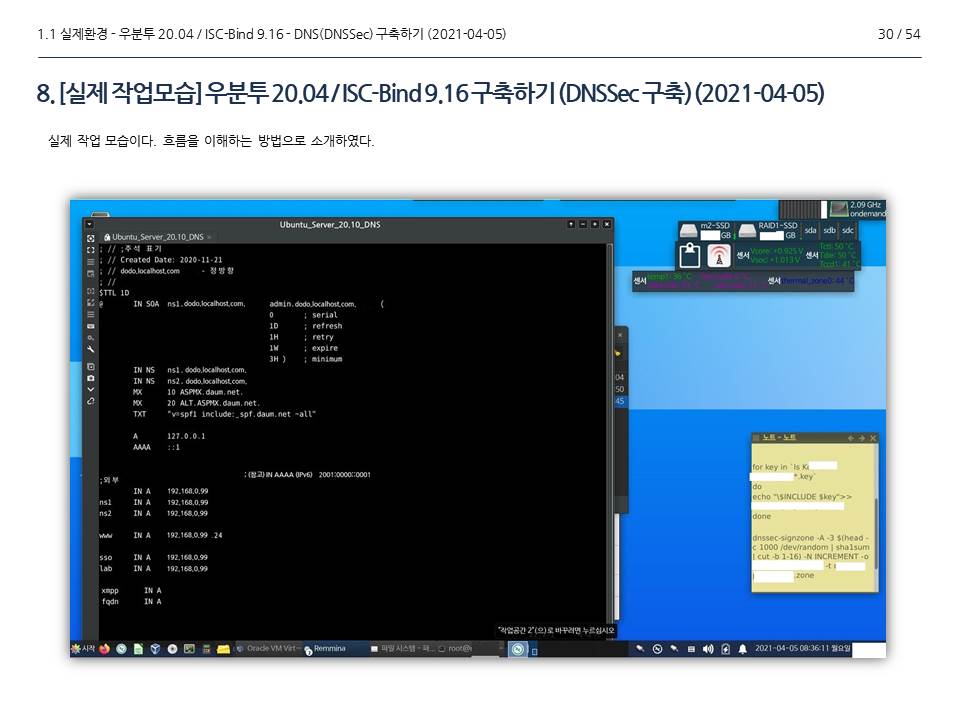The height and width of the screenshot is (720, 960).
Task: Open the notification bell icon in the system tray
Action: pos(742,649)
